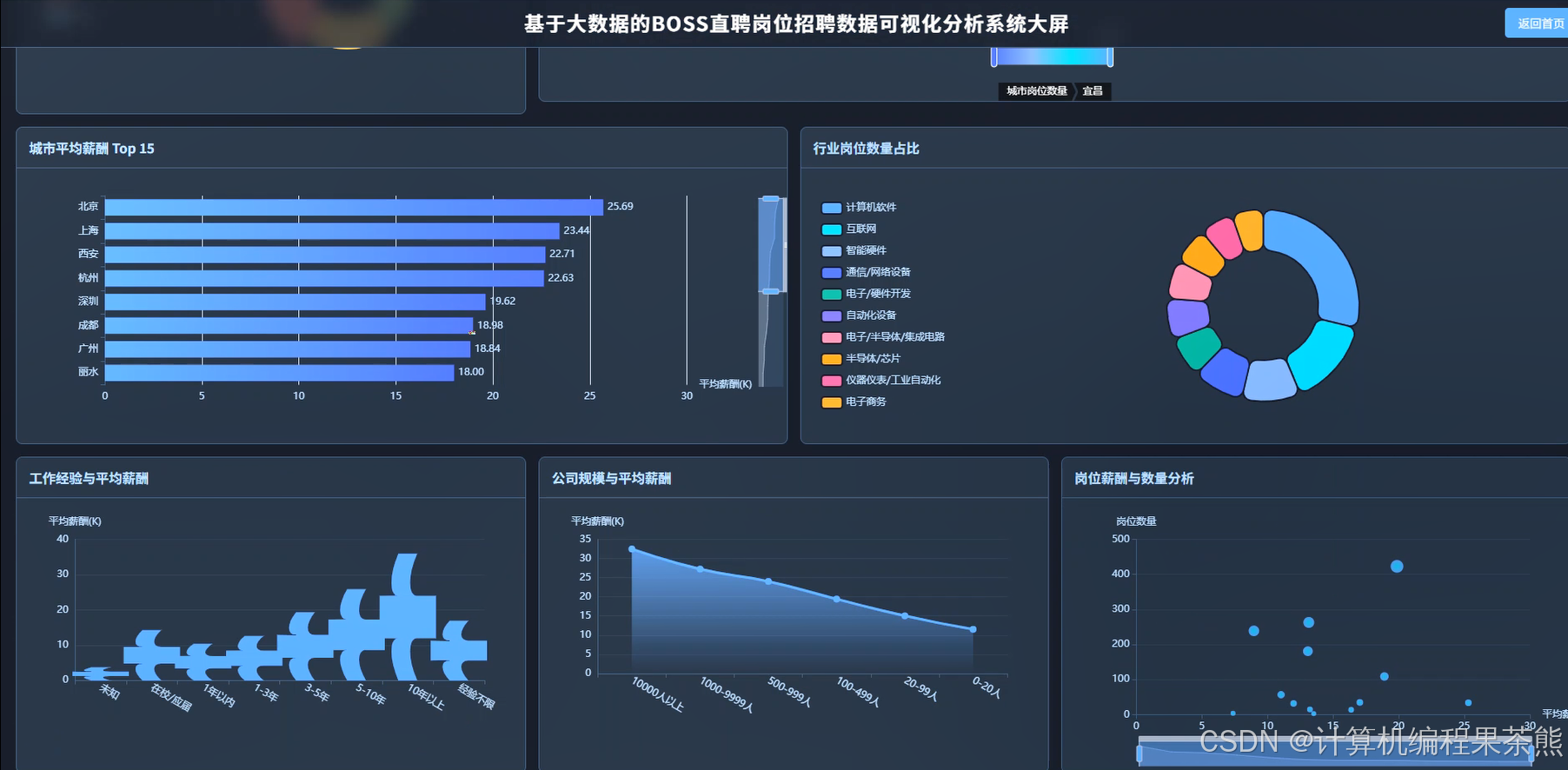Viewport: 1568px width, 770px height.
Task: Click the teal green donut segment
Action: pos(1198,347)
